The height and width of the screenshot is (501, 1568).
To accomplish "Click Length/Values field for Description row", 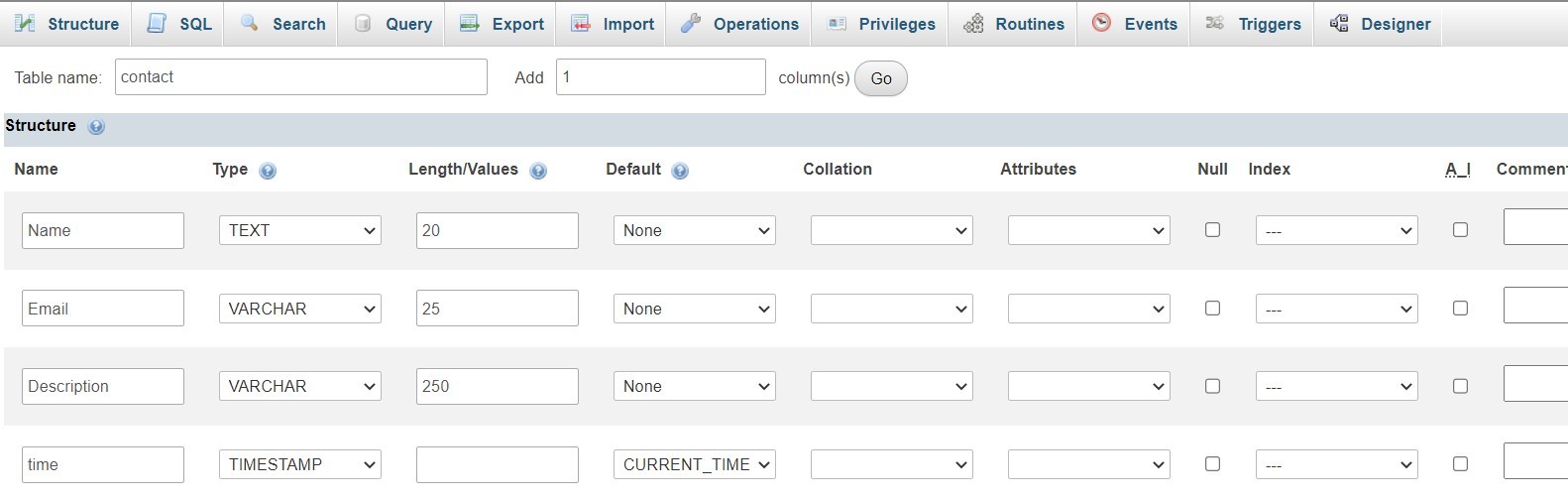I will [497, 387].
